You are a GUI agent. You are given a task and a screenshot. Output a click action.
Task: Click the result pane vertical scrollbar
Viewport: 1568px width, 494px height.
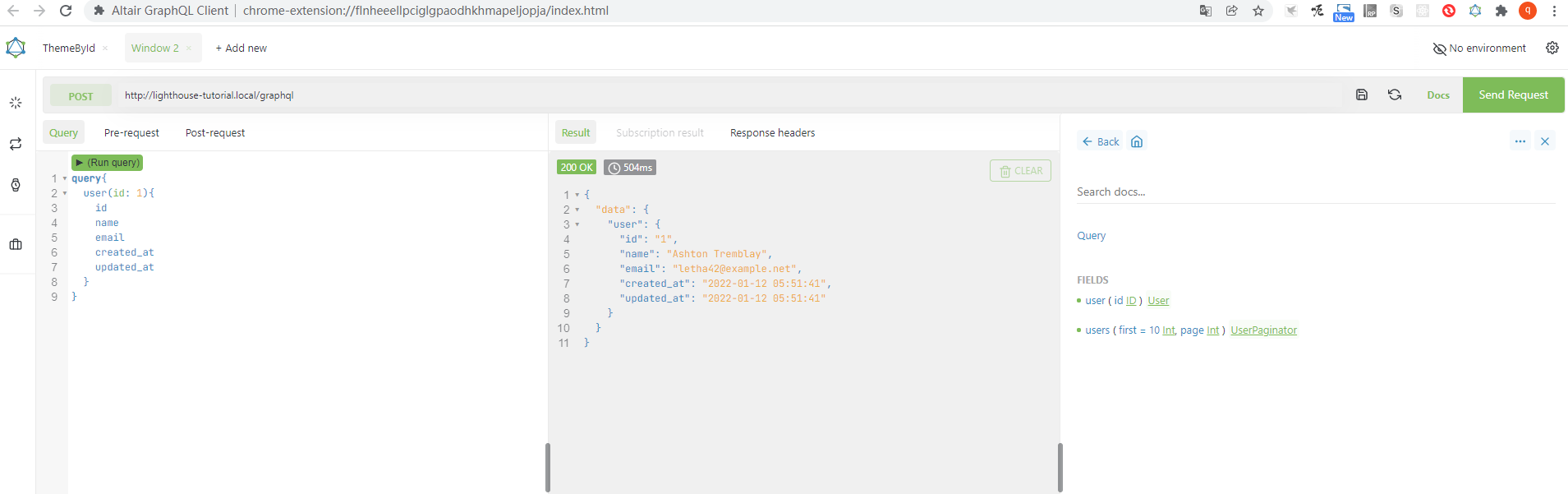(x=1060, y=467)
